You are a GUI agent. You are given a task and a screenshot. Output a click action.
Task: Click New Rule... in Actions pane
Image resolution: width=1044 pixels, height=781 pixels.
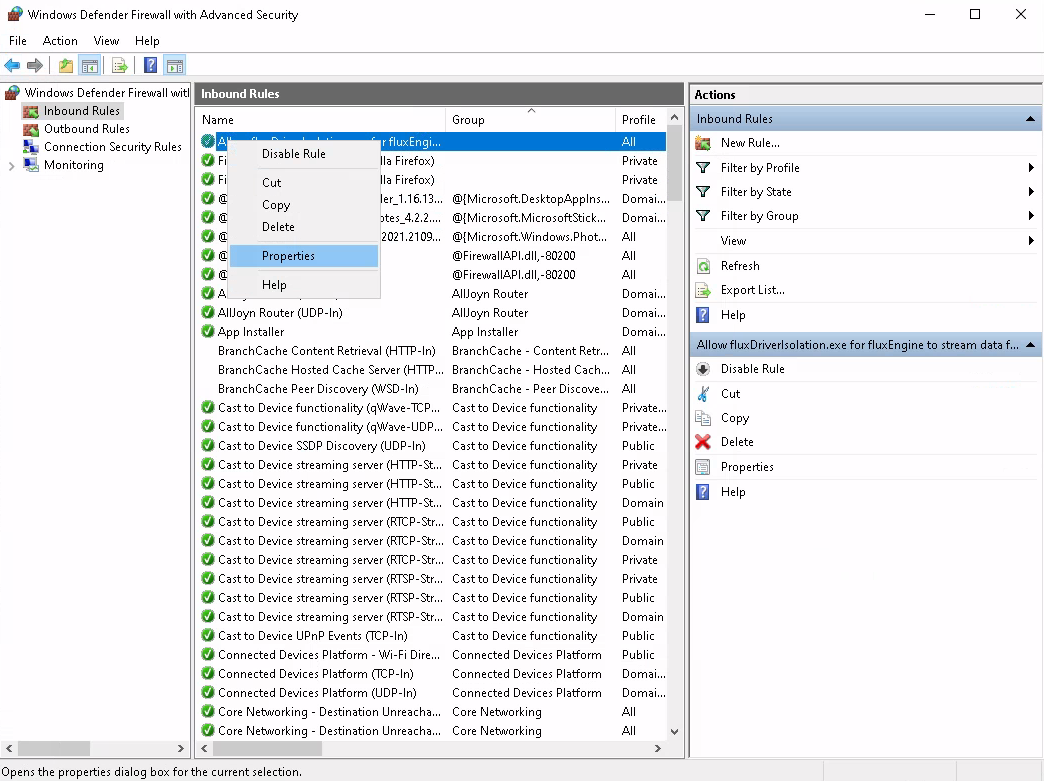point(750,142)
